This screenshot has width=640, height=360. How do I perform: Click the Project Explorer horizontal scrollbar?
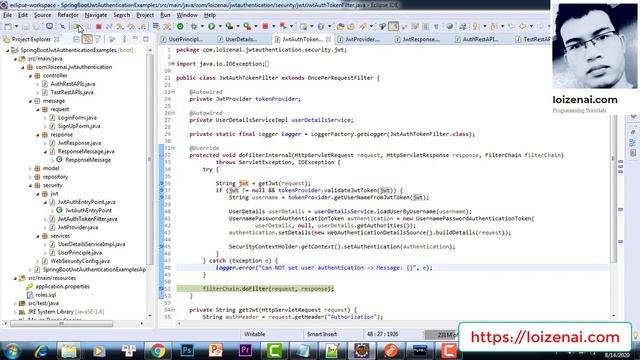point(61,324)
